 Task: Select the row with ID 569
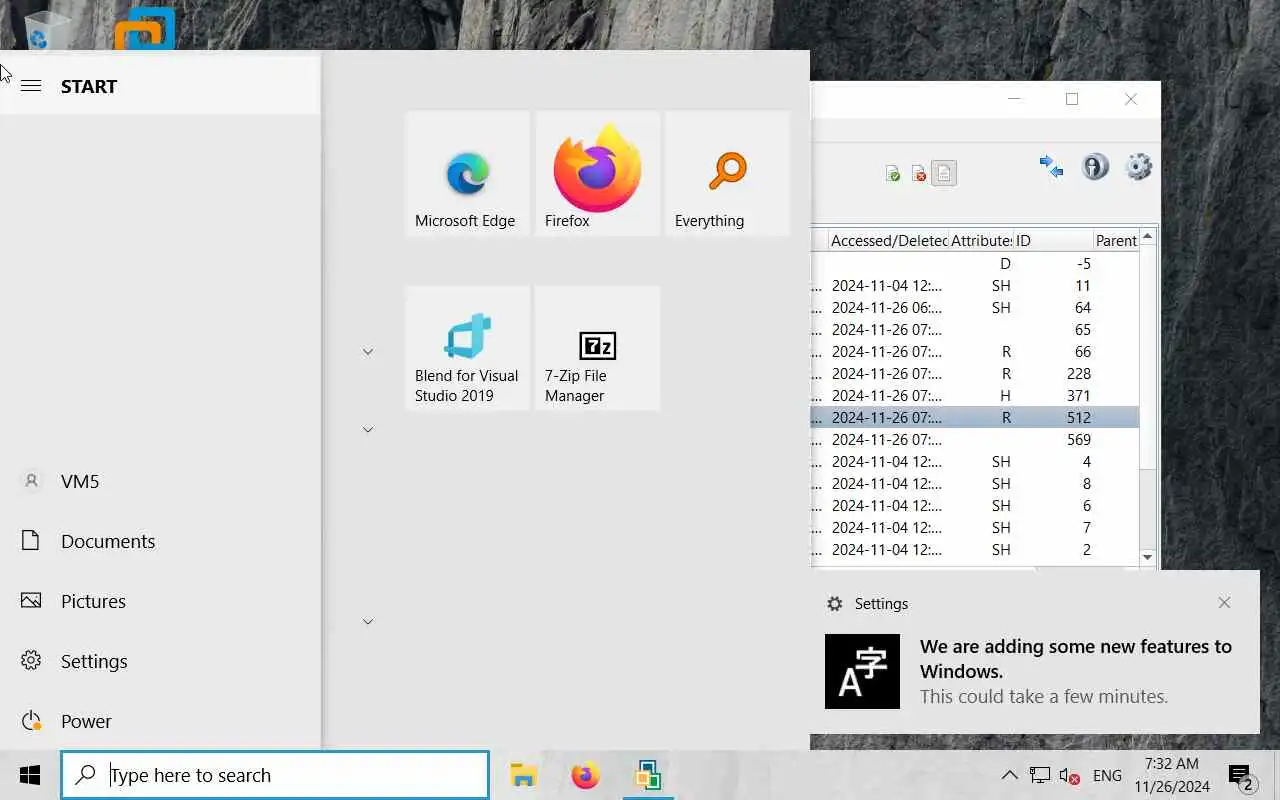pyautogui.click(x=975, y=440)
